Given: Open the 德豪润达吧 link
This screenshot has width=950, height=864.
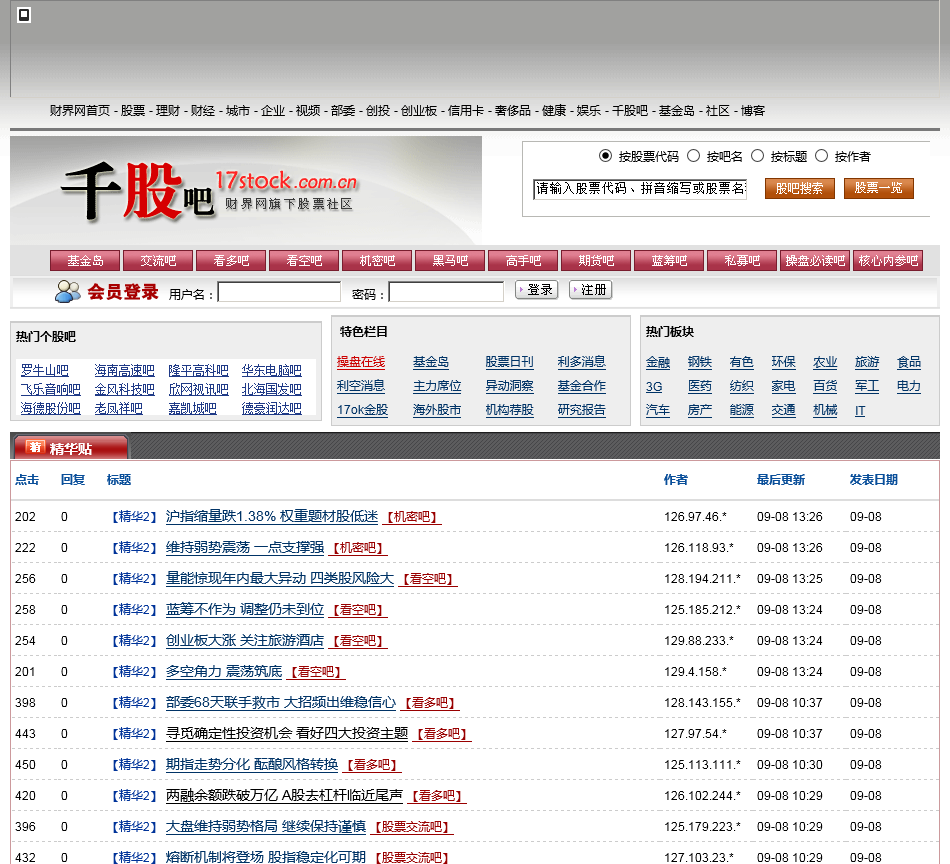Looking at the screenshot, I should tap(271, 408).
